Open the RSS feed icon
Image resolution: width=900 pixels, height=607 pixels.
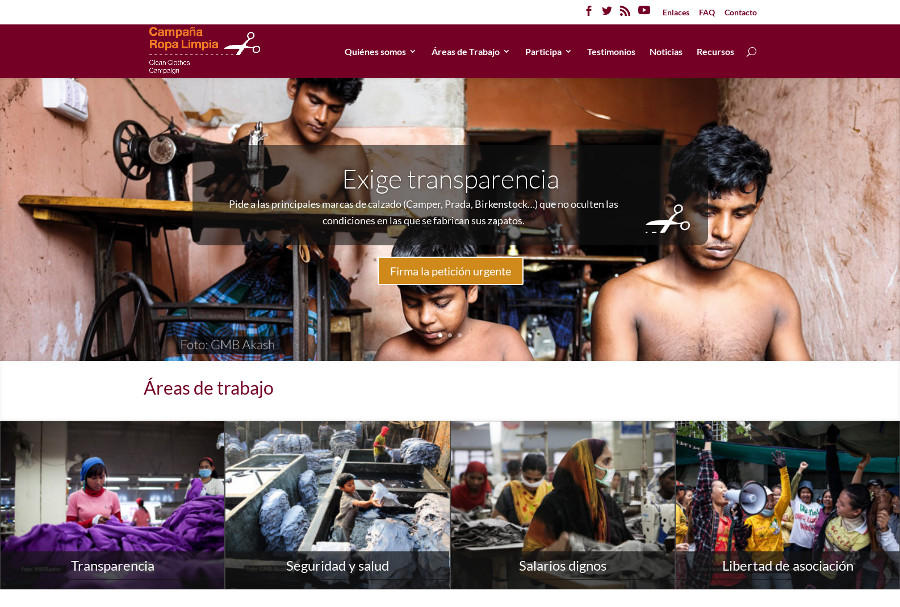tap(625, 11)
